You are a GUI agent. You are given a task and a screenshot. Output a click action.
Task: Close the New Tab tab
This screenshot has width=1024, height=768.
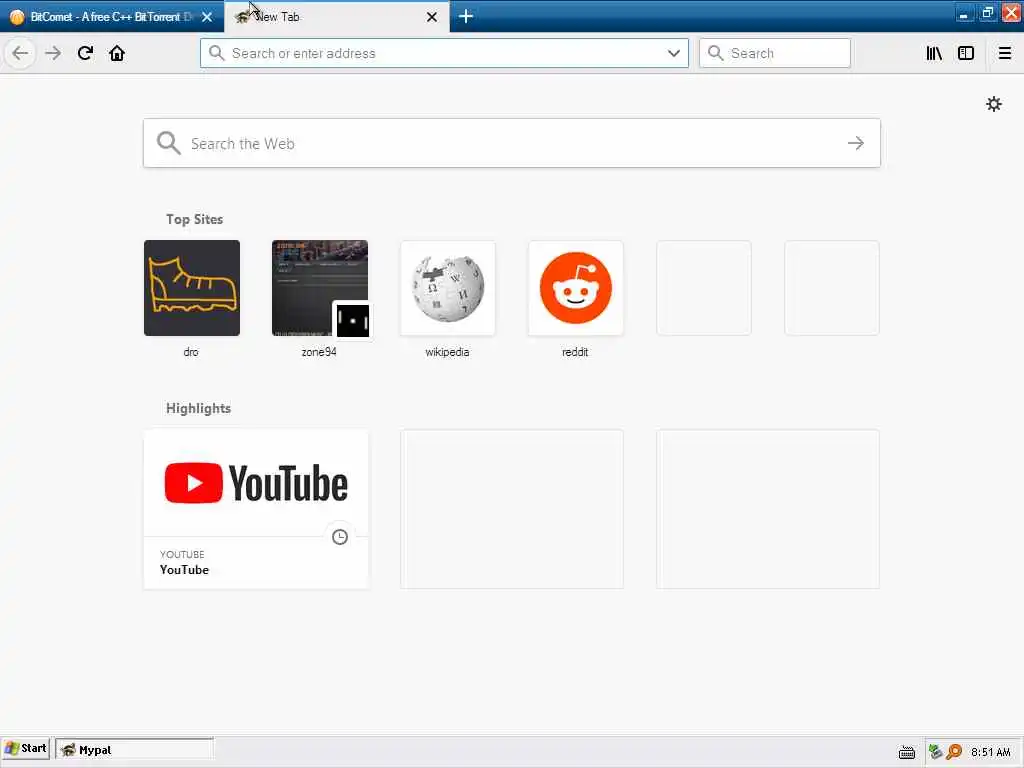(x=432, y=17)
